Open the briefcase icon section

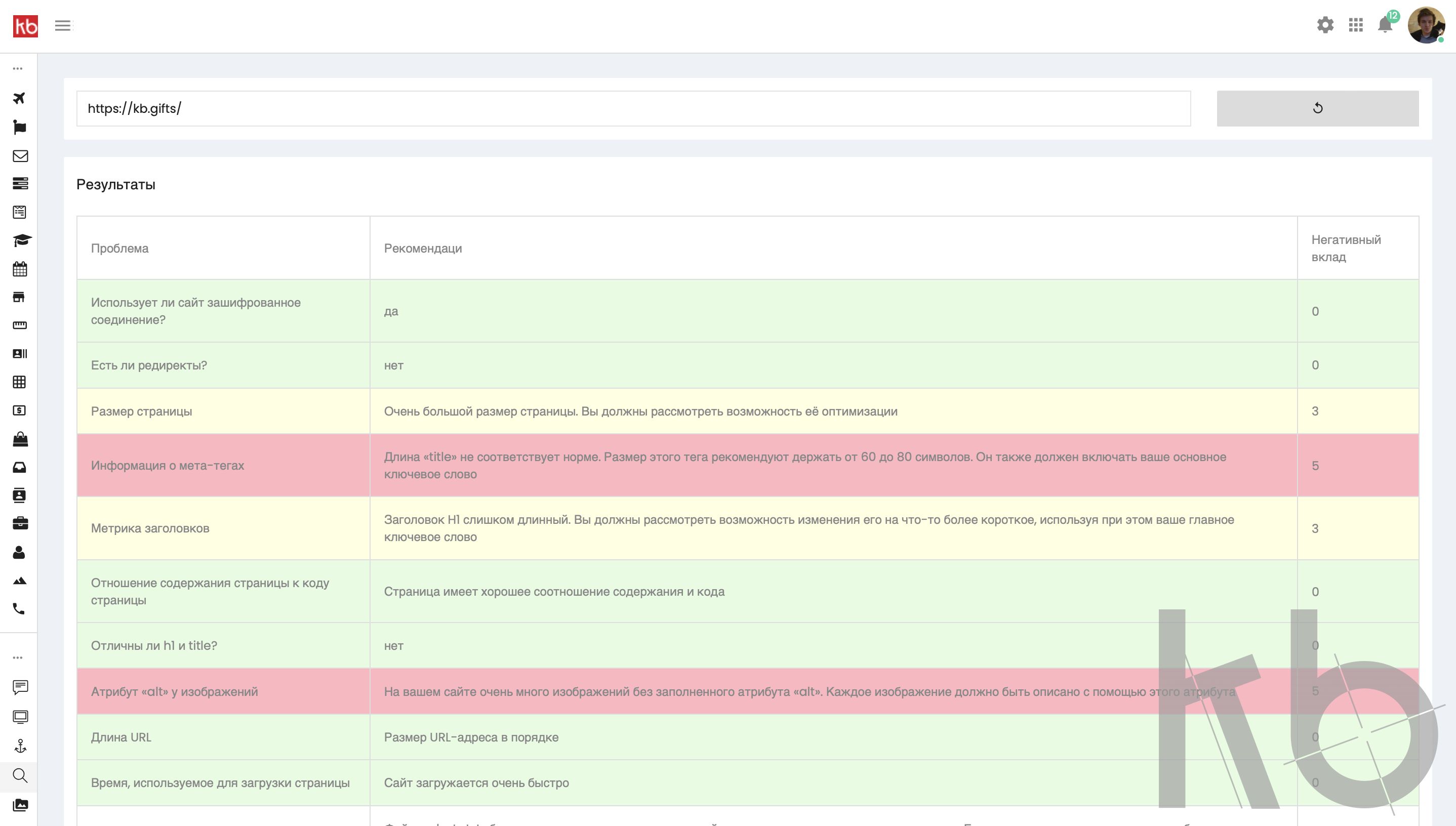(20, 523)
